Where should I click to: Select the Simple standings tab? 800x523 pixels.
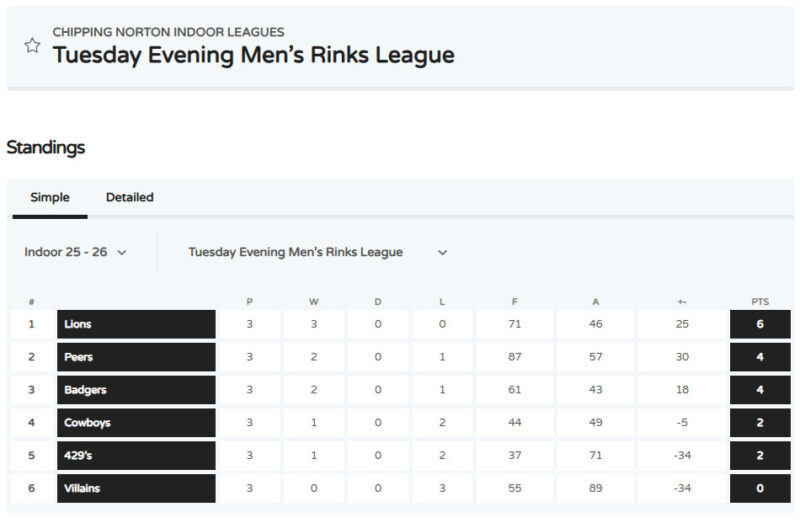(x=50, y=197)
